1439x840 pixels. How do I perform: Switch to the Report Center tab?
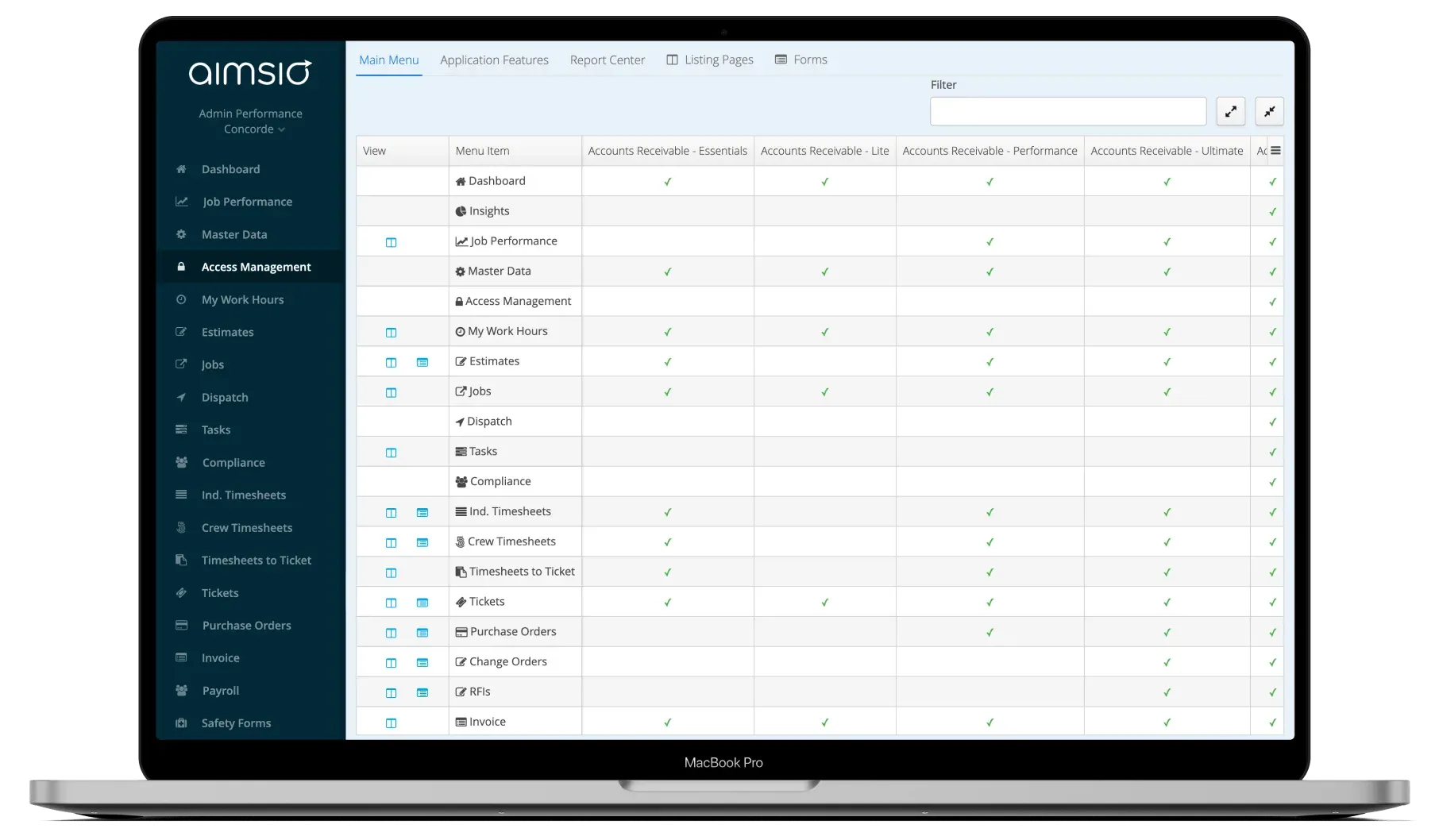(607, 60)
